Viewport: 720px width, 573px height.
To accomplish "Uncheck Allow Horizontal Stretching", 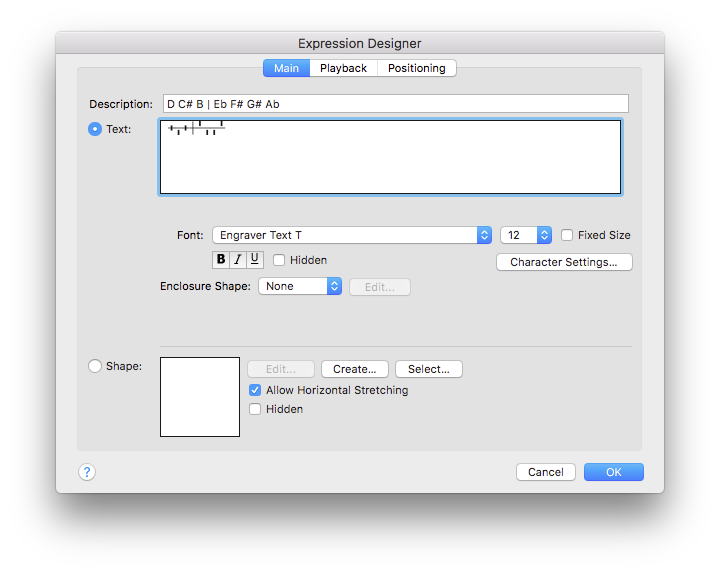I will pos(255,390).
